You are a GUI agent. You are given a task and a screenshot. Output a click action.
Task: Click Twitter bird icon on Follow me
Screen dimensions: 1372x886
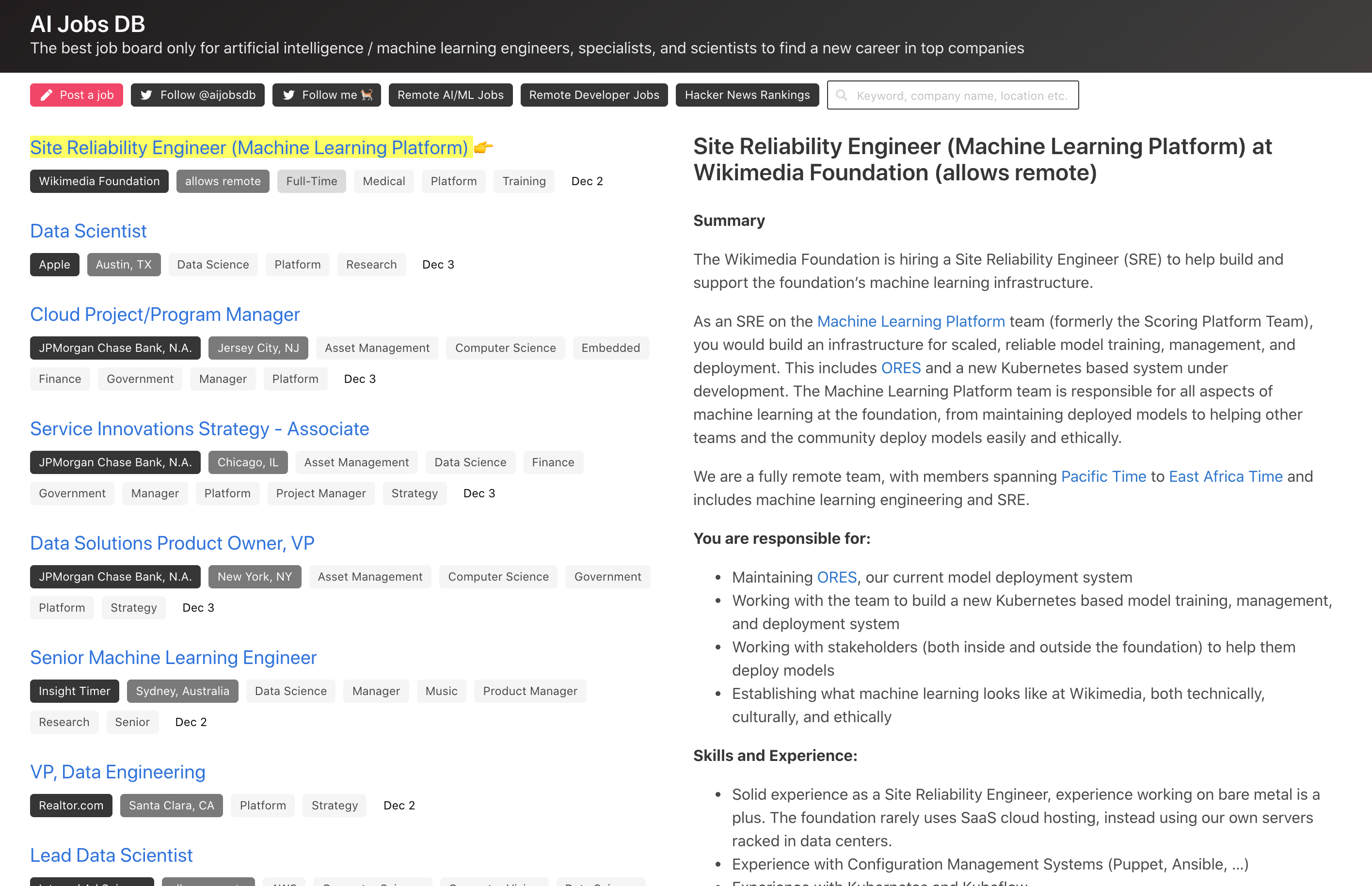[288, 95]
